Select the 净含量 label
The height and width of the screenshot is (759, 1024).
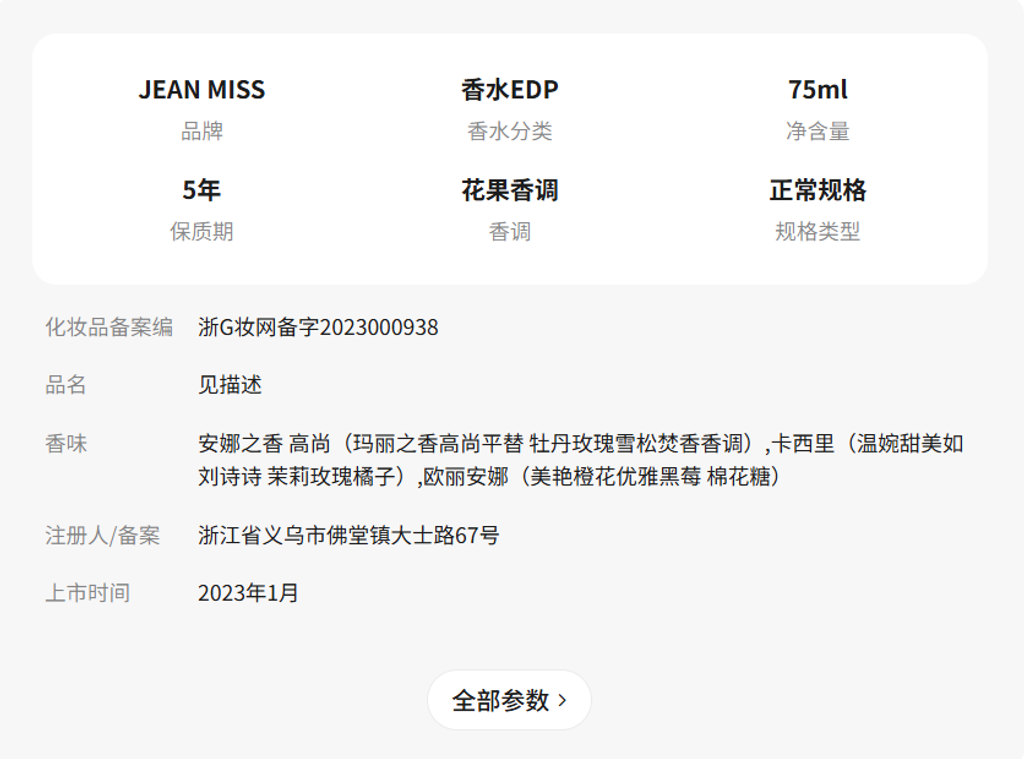point(817,131)
